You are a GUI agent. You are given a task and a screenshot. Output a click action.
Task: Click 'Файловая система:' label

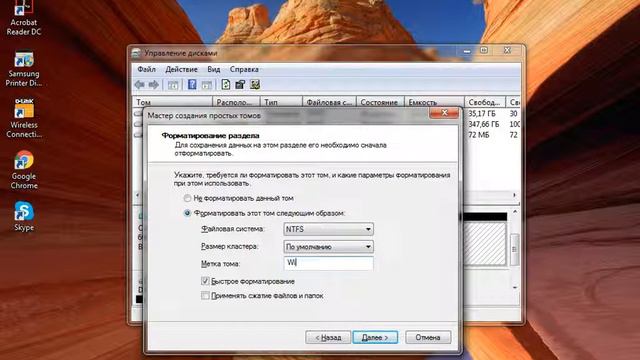(x=233, y=229)
